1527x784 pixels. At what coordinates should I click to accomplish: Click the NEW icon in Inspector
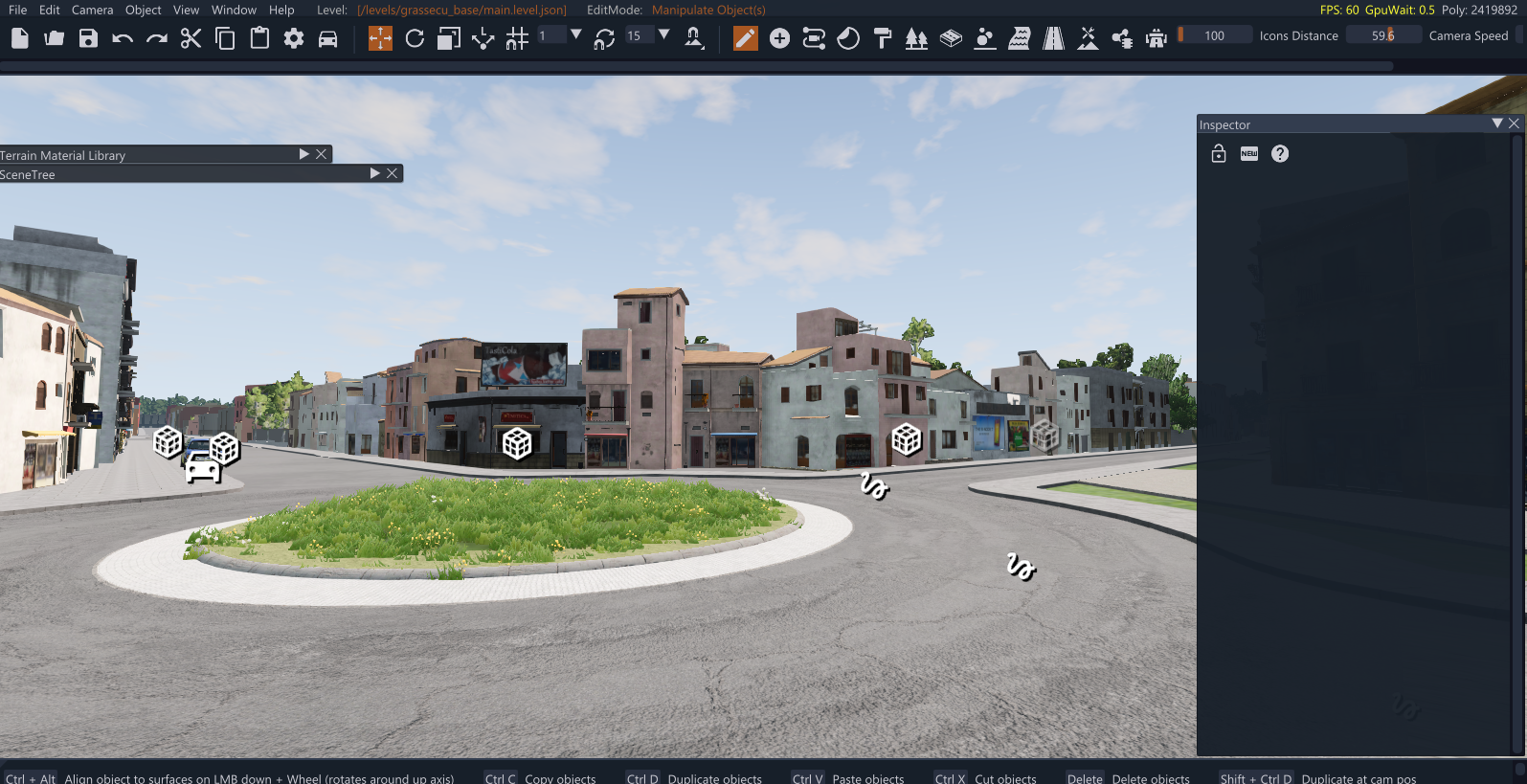(1249, 154)
